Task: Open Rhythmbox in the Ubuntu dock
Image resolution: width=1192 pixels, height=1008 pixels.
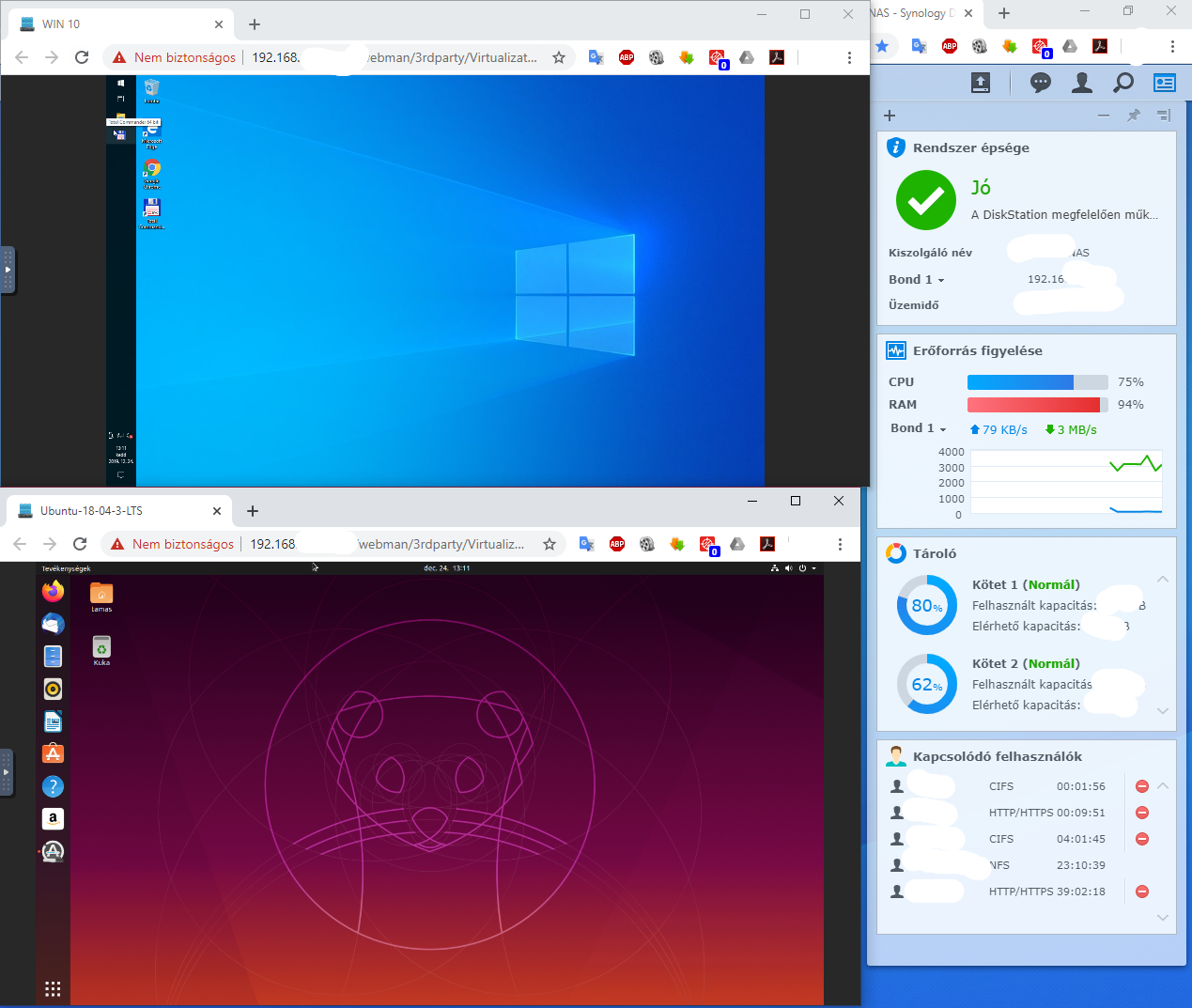Action: (53, 689)
